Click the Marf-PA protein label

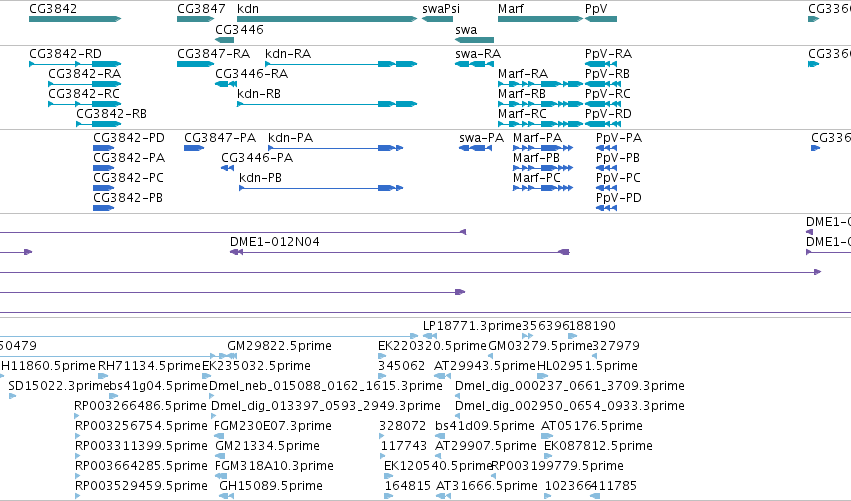[537, 138]
